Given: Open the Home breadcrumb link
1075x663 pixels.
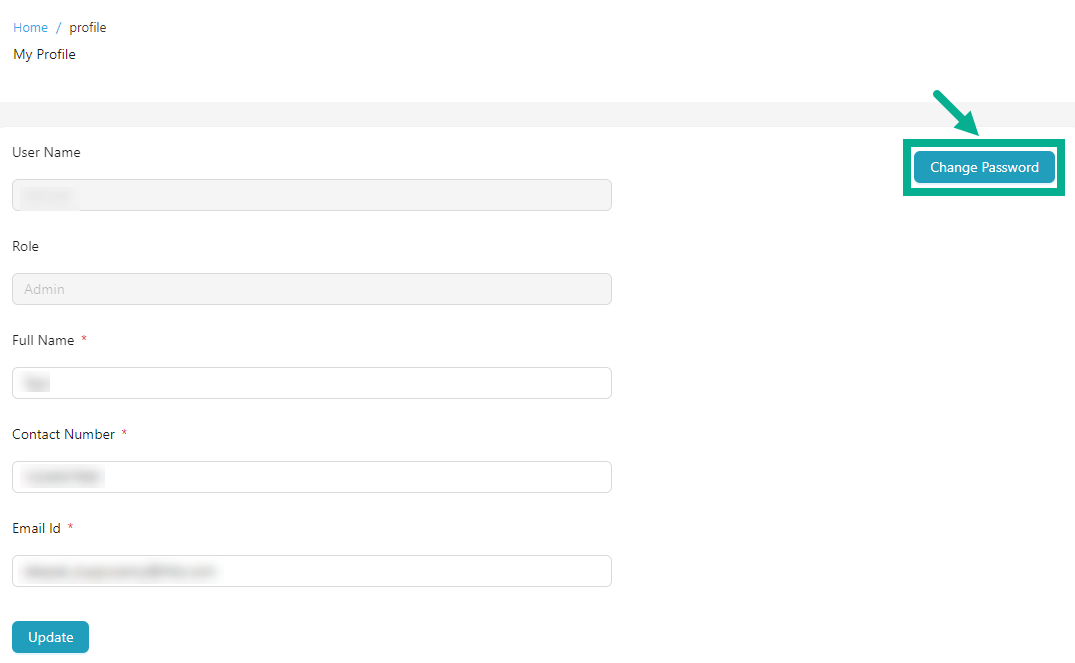Looking at the screenshot, I should [30, 27].
